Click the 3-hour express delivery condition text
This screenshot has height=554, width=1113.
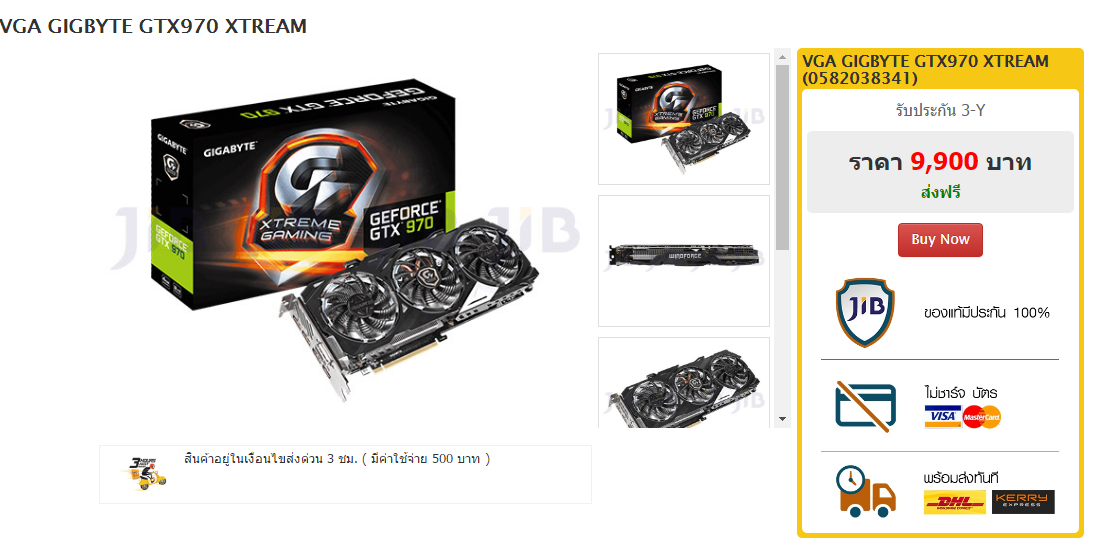(337, 459)
